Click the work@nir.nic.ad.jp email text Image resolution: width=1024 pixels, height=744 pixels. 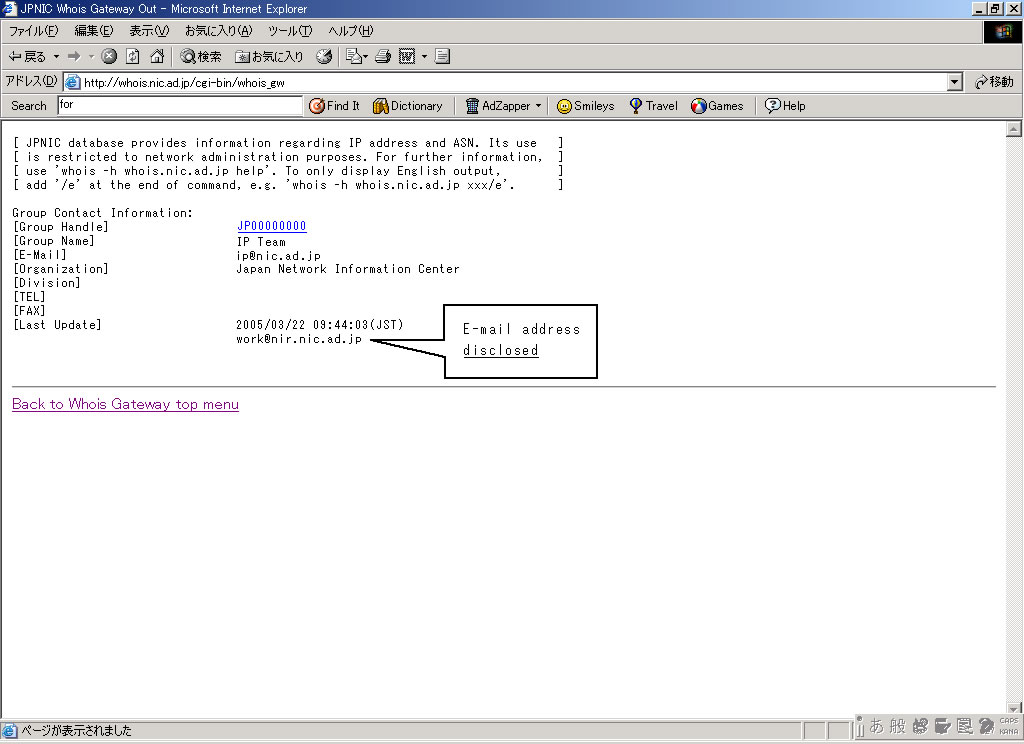[x=299, y=338]
